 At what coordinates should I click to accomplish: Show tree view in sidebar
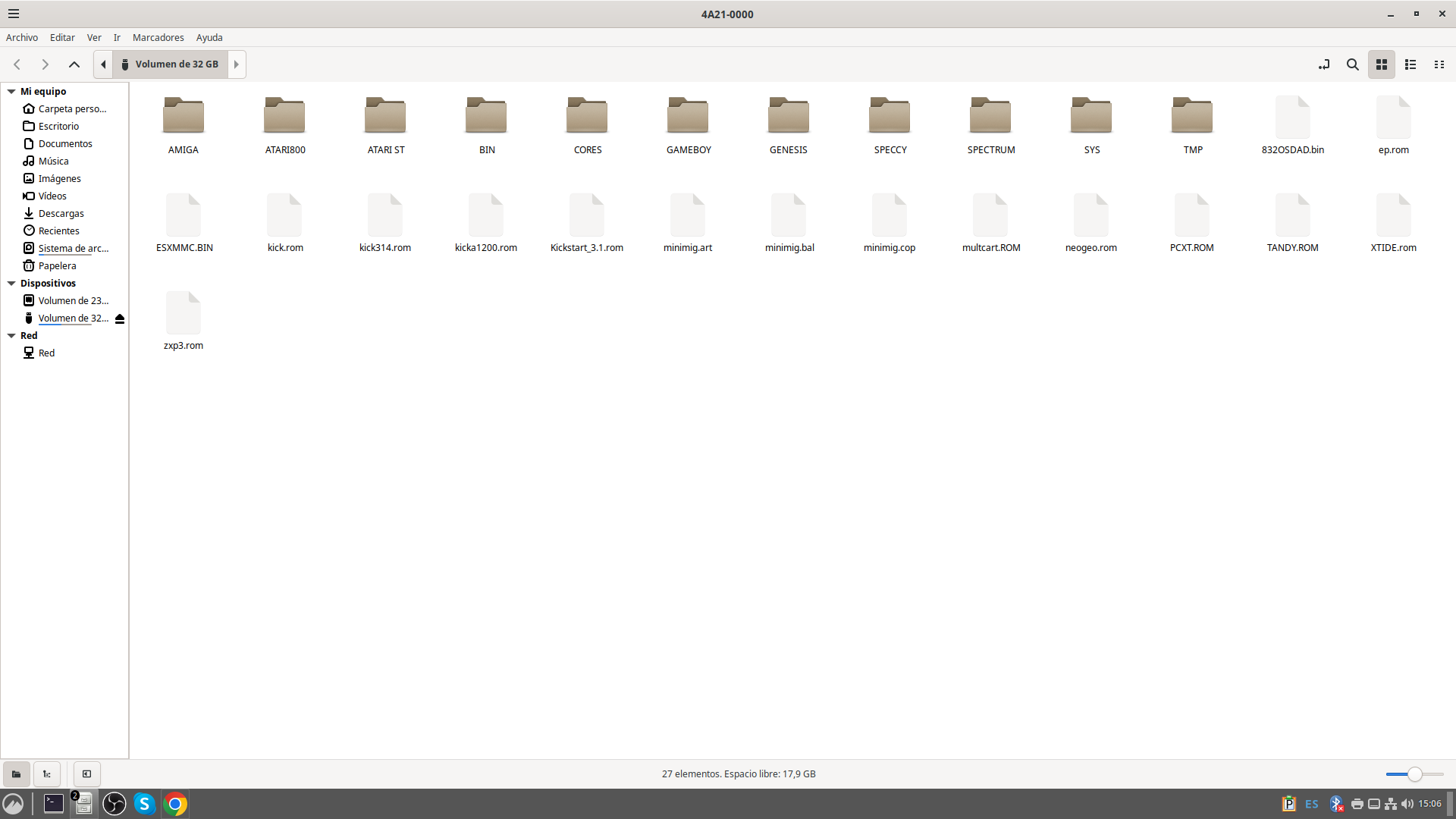click(x=47, y=774)
